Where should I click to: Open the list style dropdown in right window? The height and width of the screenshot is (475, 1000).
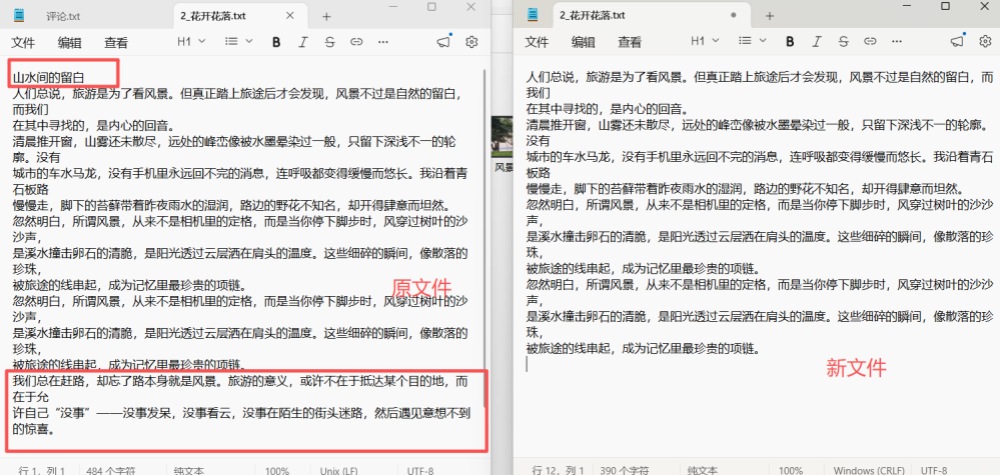coord(753,41)
